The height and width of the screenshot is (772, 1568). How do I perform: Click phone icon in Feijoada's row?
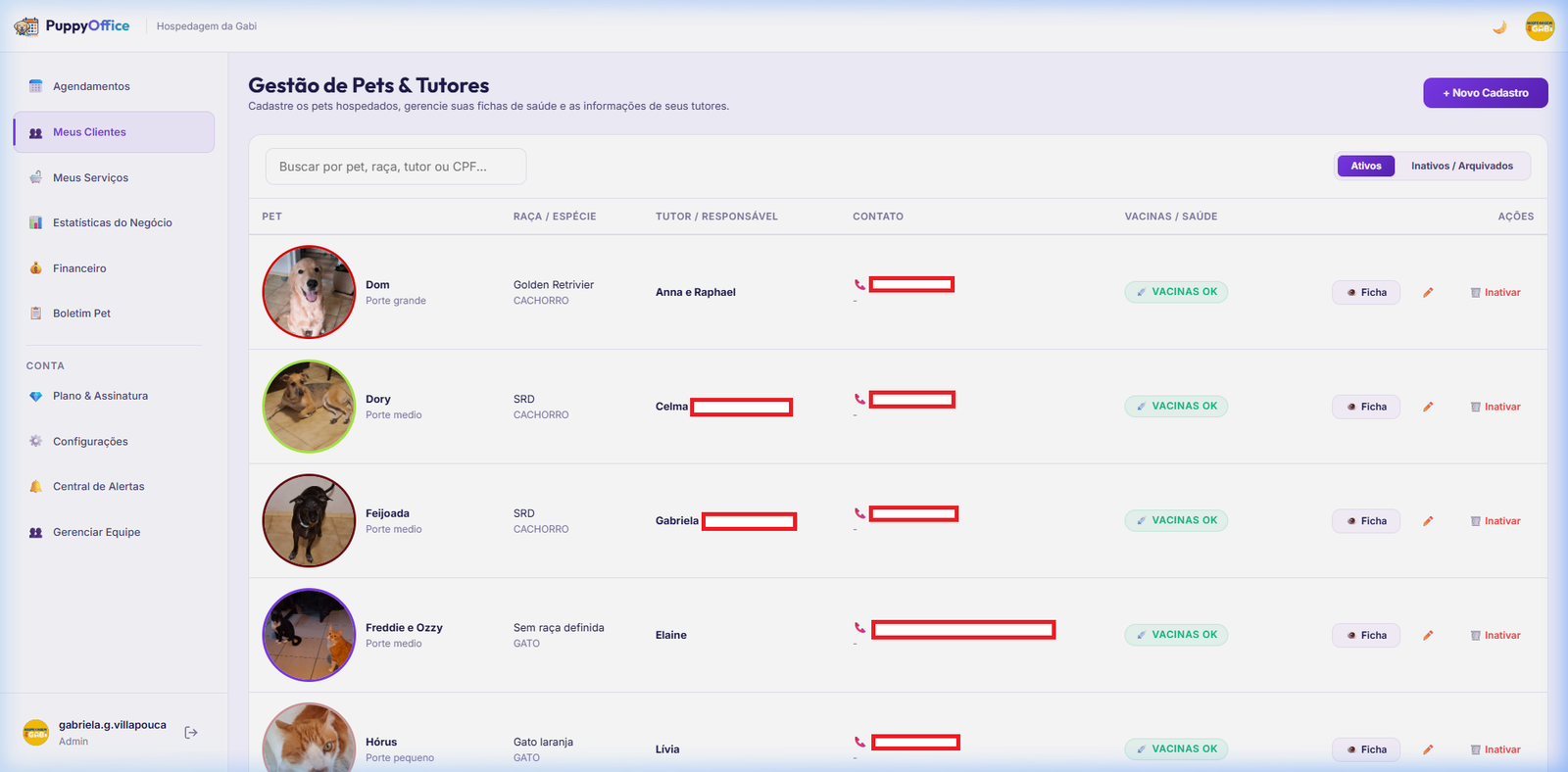859,513
